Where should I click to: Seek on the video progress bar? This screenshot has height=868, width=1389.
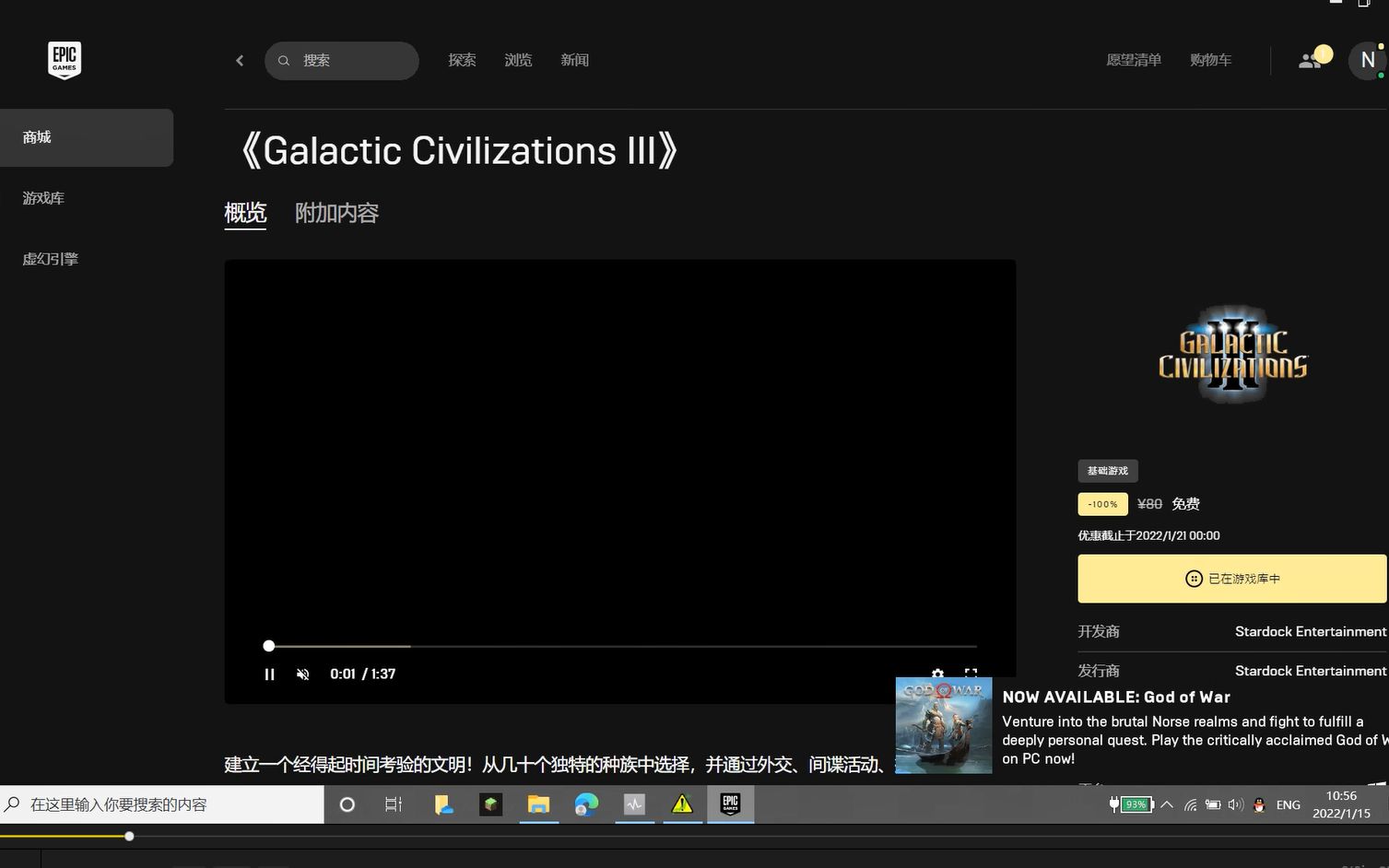(623, 646)
